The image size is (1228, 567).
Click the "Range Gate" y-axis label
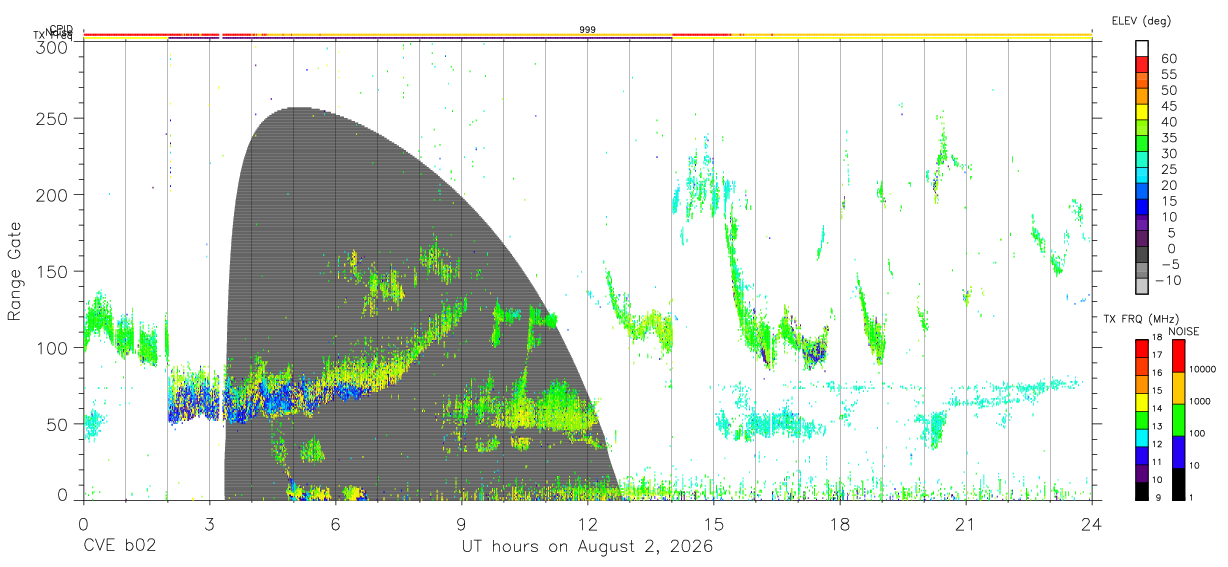click(15, 271)
